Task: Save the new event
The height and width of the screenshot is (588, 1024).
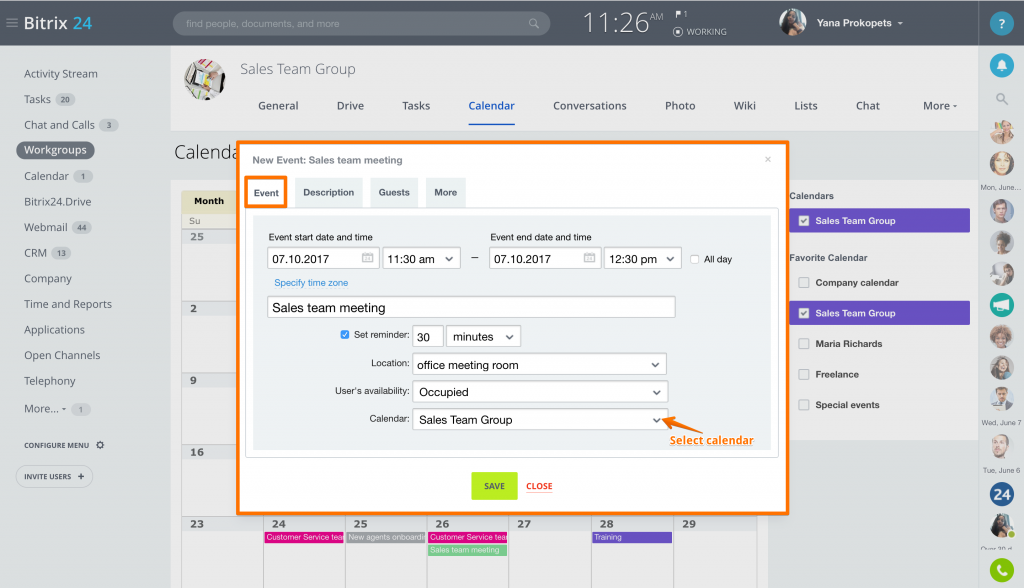Action: pos(494,486)
